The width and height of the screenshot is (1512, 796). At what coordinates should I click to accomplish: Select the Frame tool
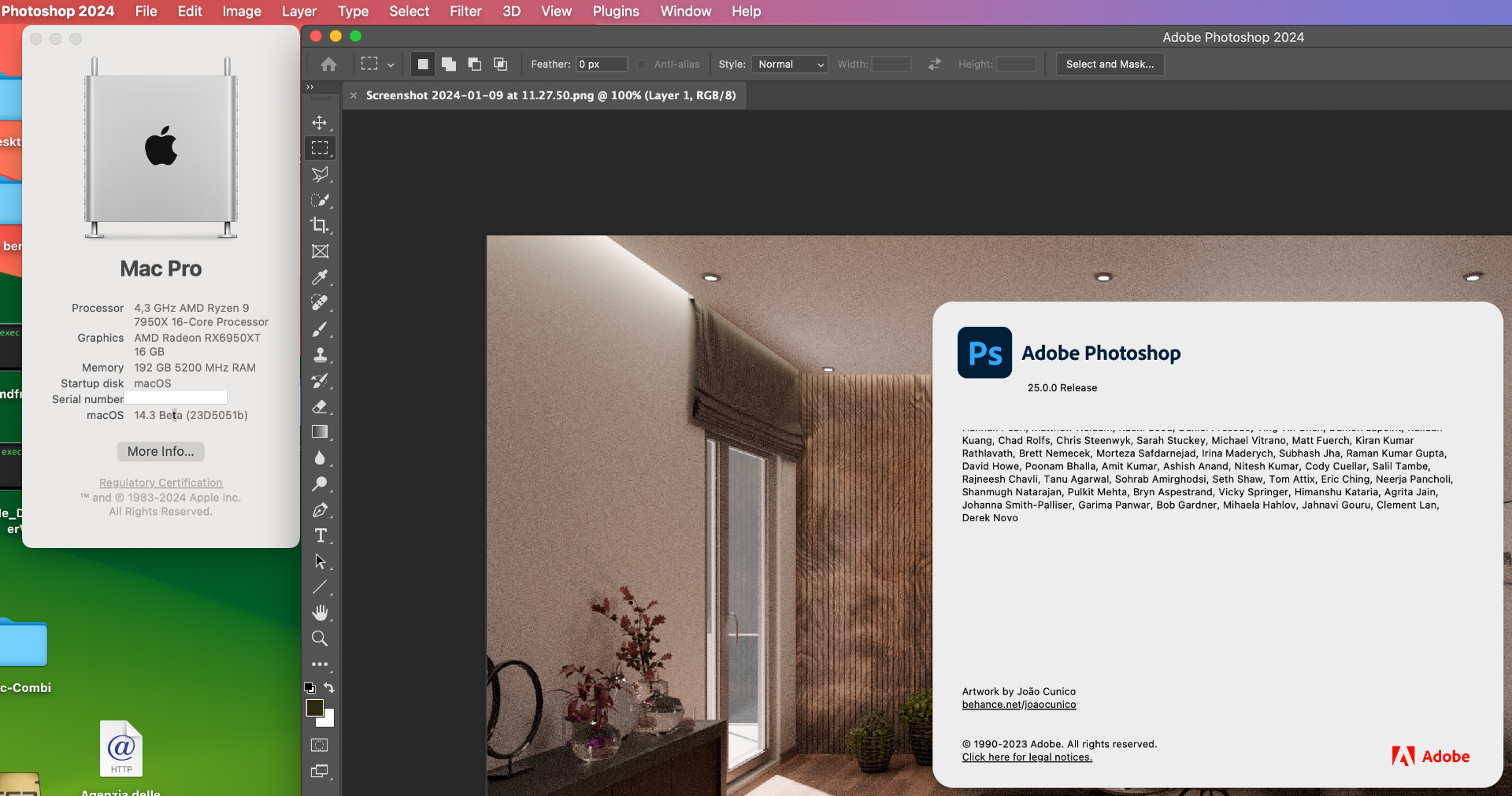pyautogui.click(x=320, y=251)
